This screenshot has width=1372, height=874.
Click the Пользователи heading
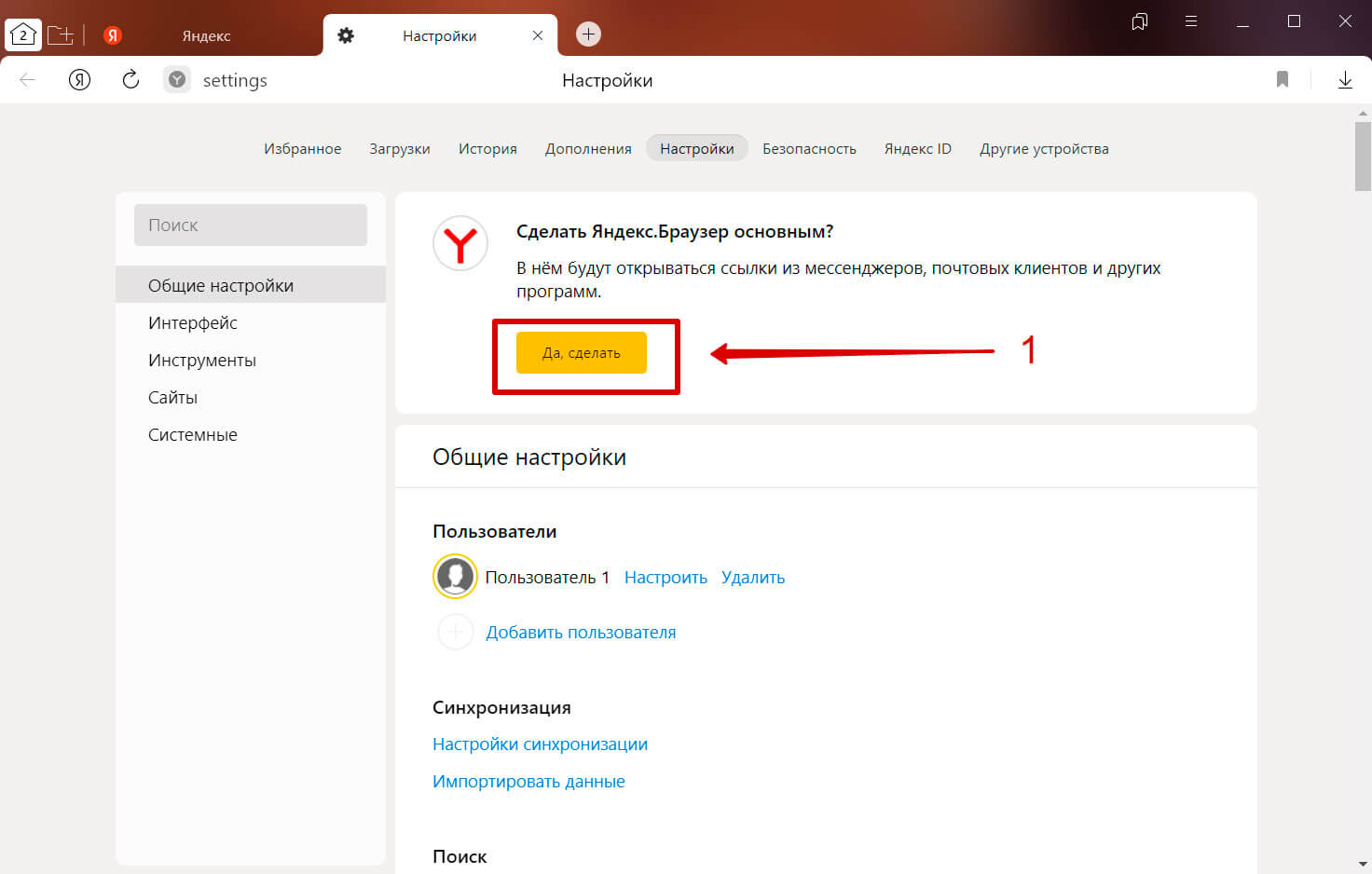tap(494, 531)
